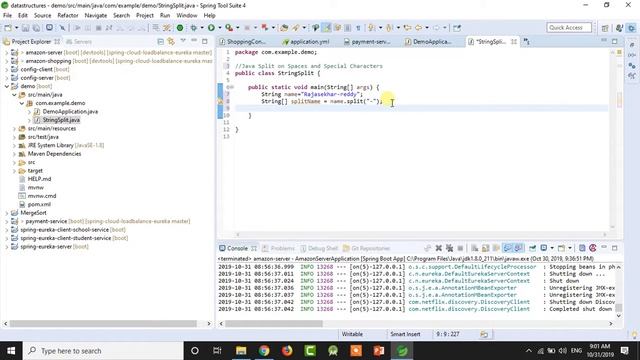The image size is (640, 360).
Task: Click the Debug bug icon in toolbar
Action: point(193,28)
